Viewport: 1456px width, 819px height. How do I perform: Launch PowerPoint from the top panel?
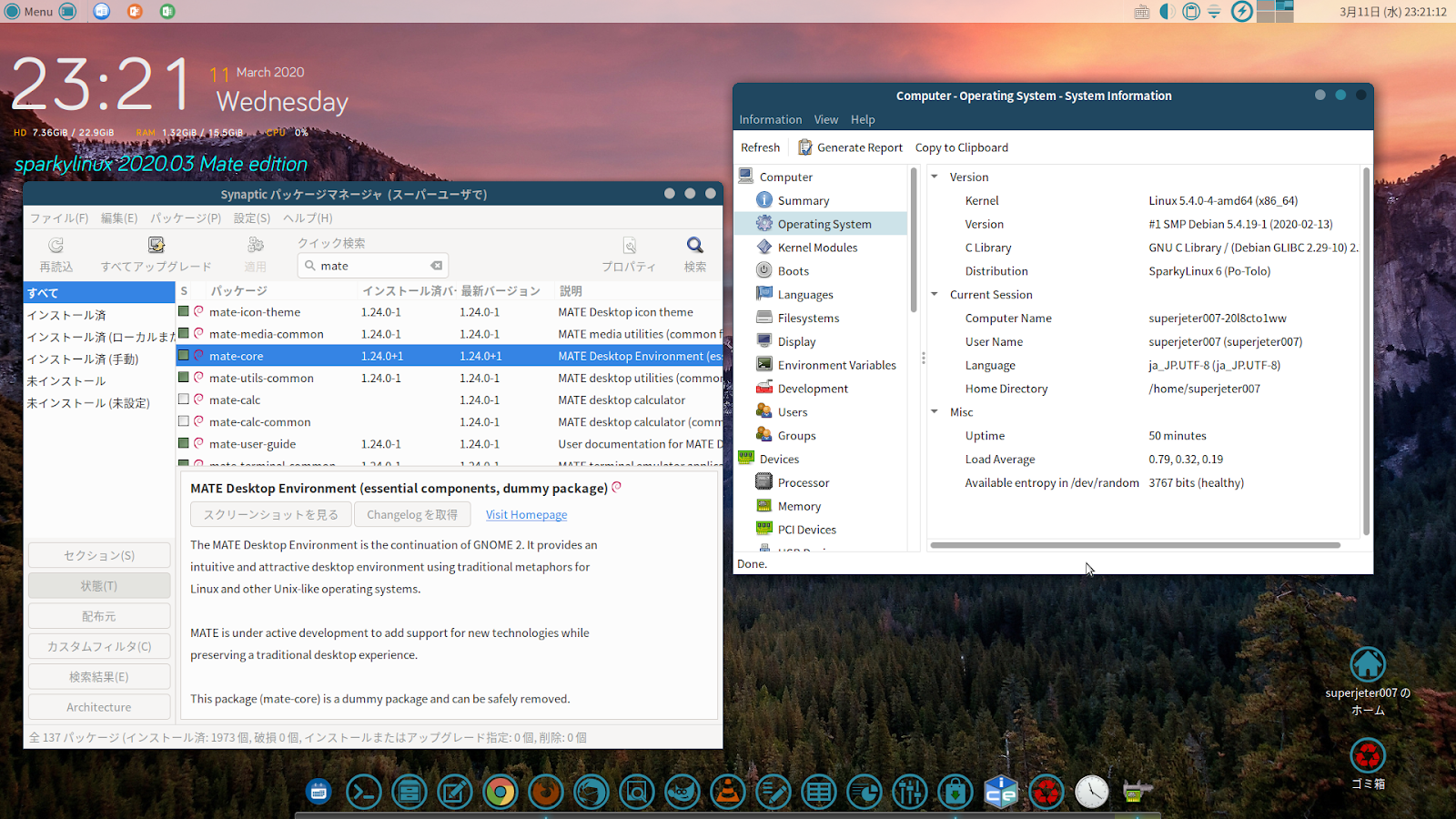click(x=135, y=11)
